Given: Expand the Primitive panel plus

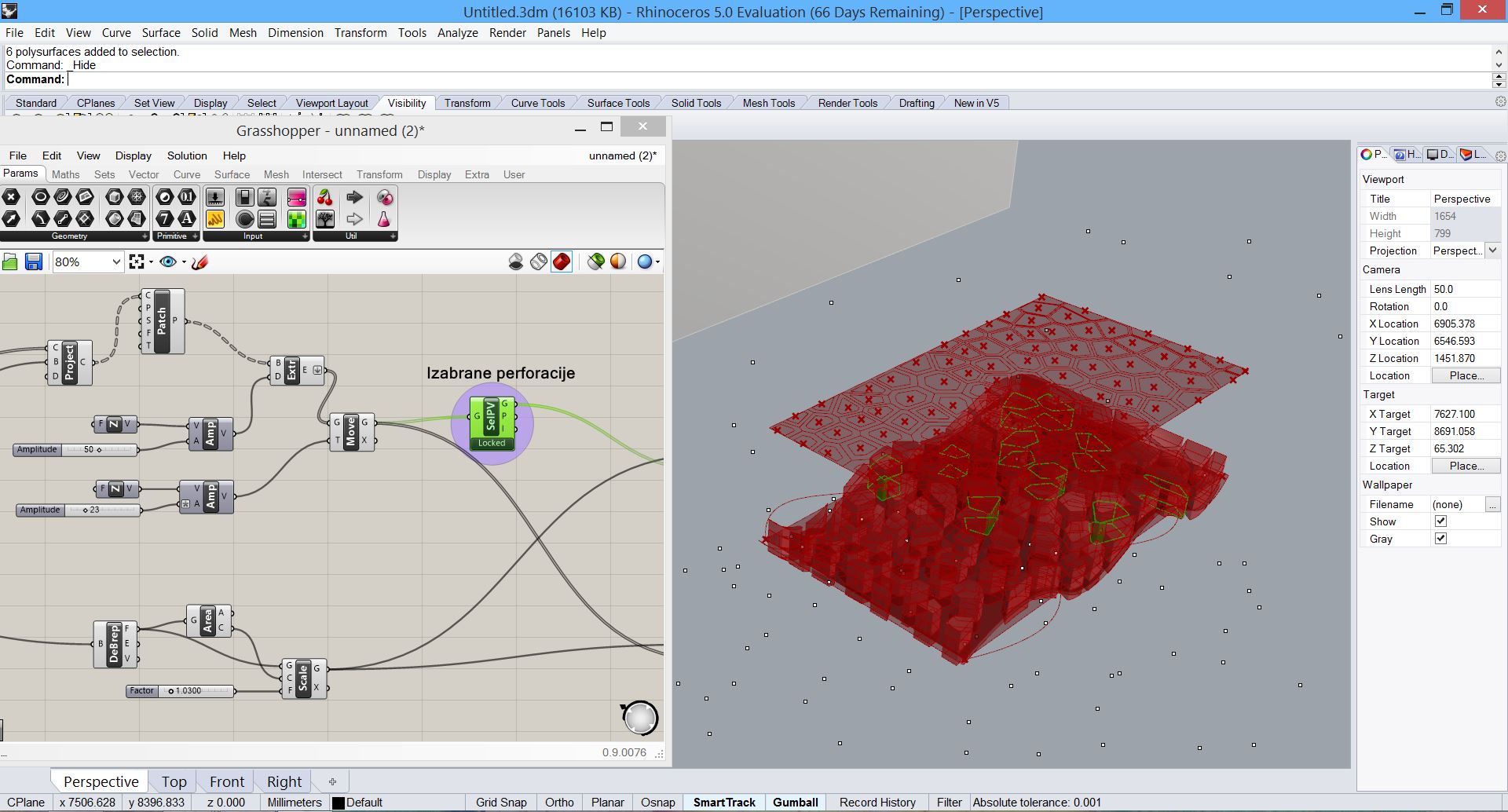Looking at the screenshot, I should point(195,236).
